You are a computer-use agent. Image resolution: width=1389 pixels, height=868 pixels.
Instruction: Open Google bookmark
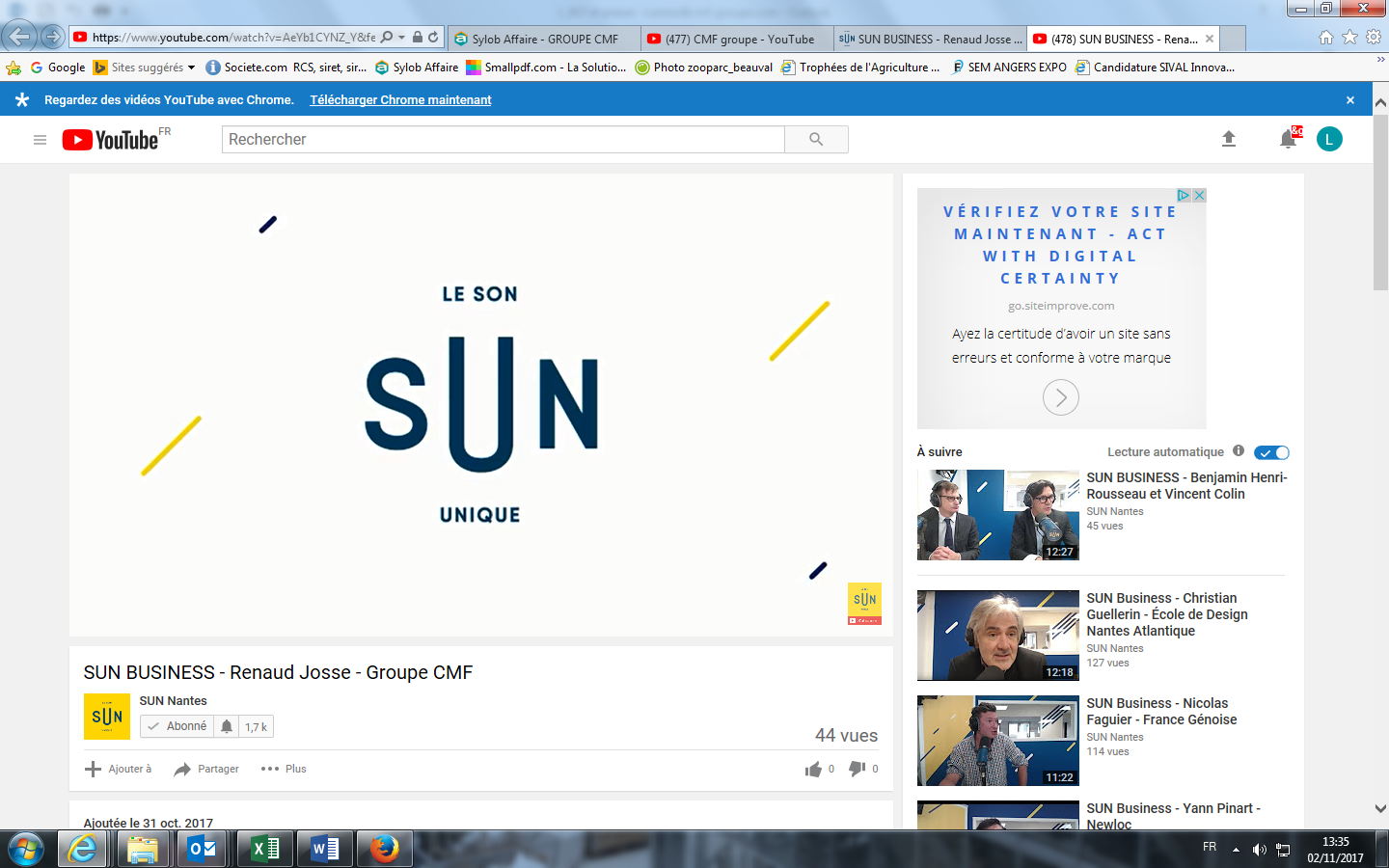(x=58, y=68)
